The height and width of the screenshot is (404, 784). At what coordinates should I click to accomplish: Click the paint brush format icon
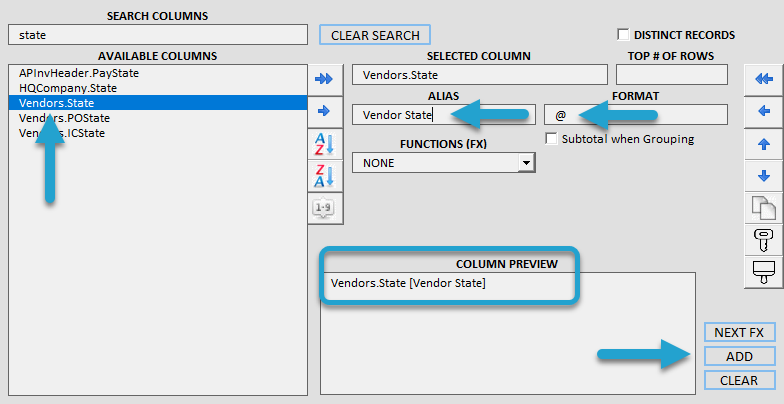(x=764, y=272)
